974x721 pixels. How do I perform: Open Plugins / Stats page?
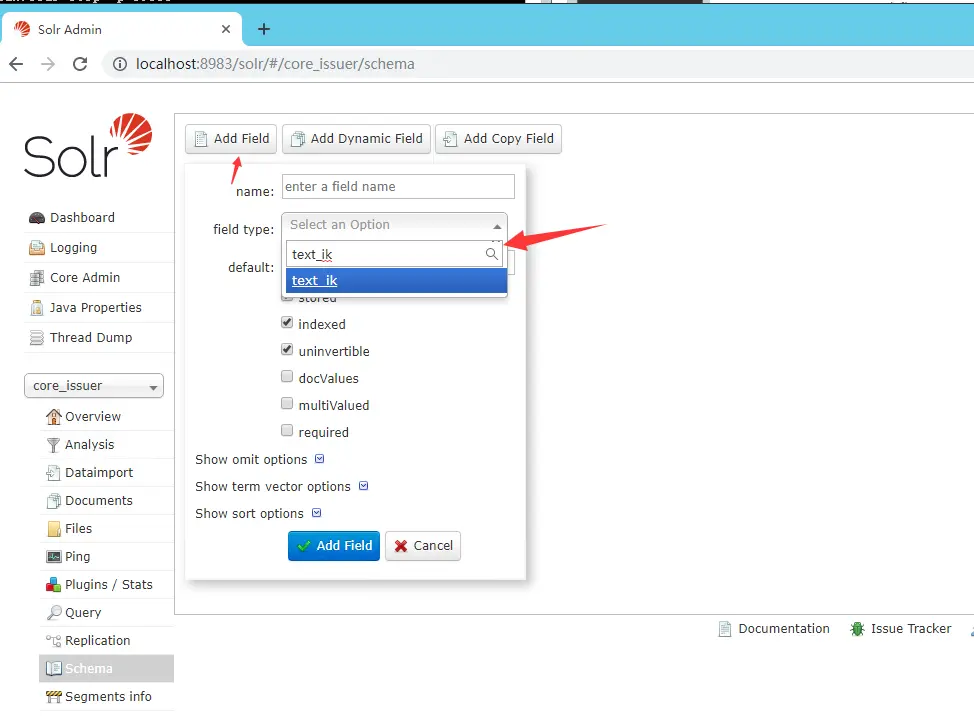pos(109,584)
